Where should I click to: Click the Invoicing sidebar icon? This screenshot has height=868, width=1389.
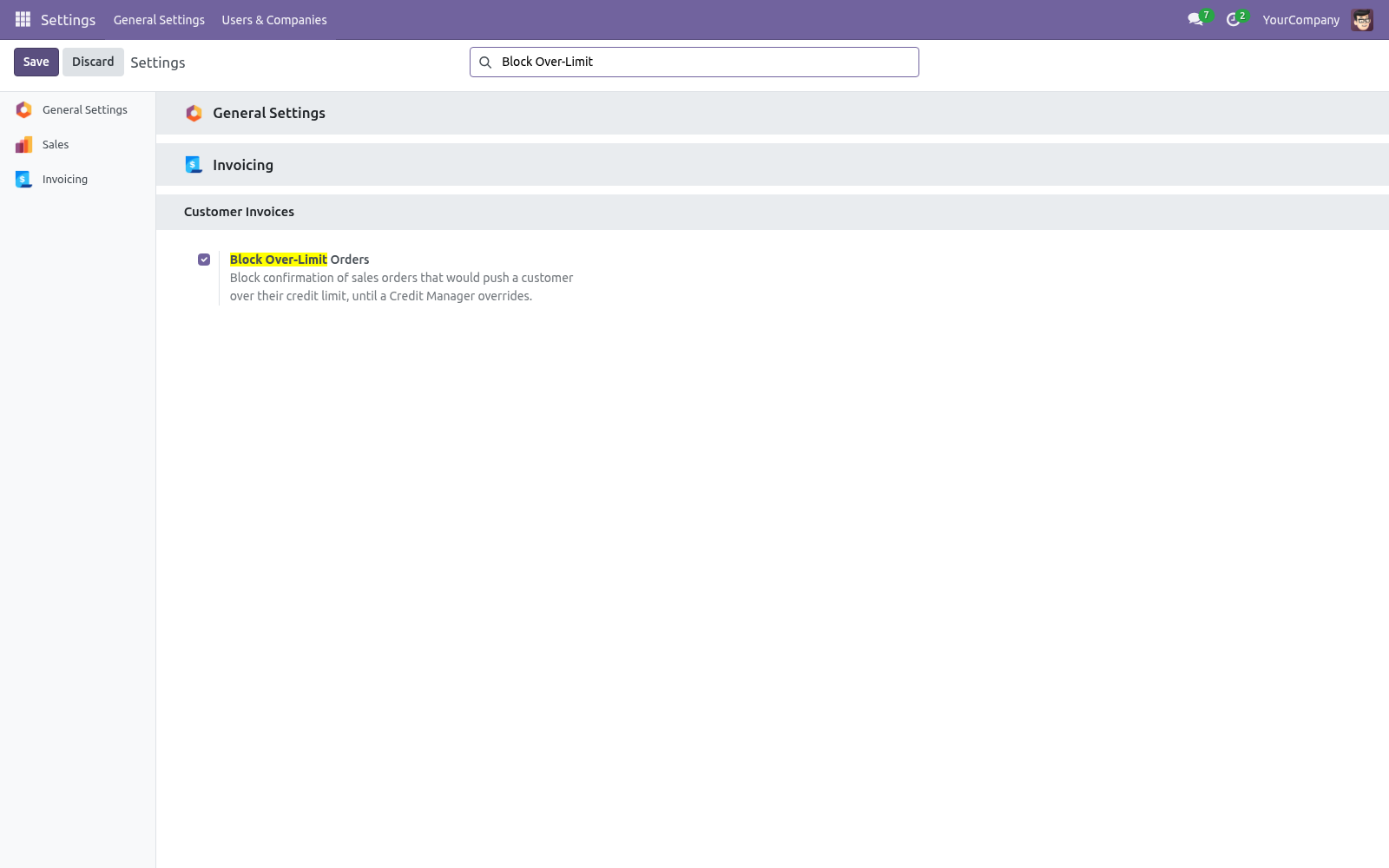[x=24, y=180]
